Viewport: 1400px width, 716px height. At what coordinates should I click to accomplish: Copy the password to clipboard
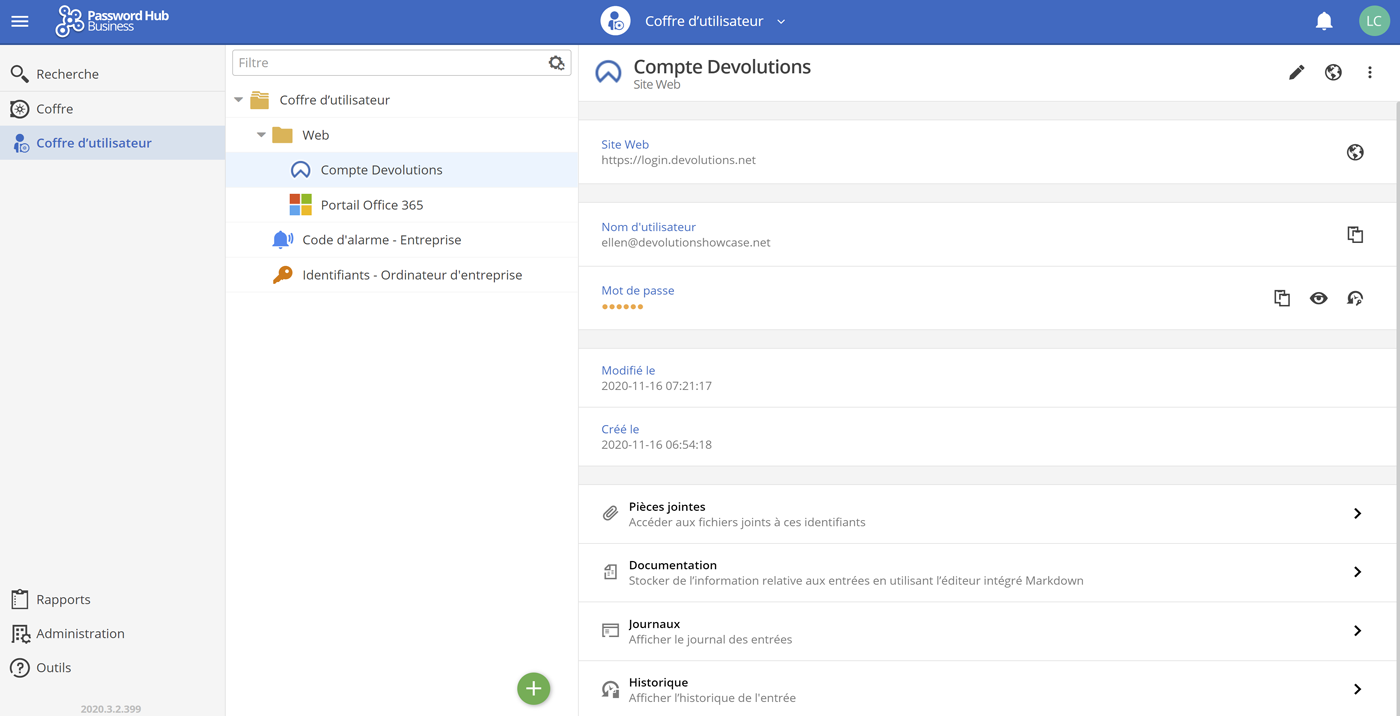pyautogui.click(x=1282, y=298)
